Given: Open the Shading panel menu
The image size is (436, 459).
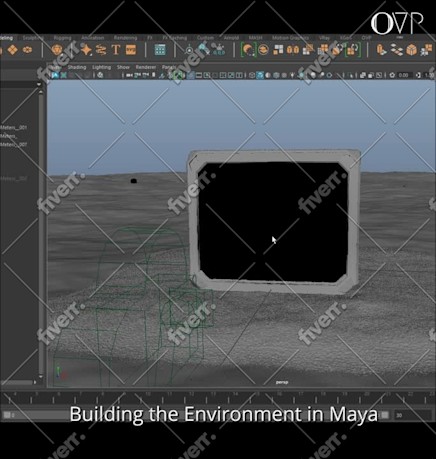Looking at the screenshot, I should click(77, 67).
